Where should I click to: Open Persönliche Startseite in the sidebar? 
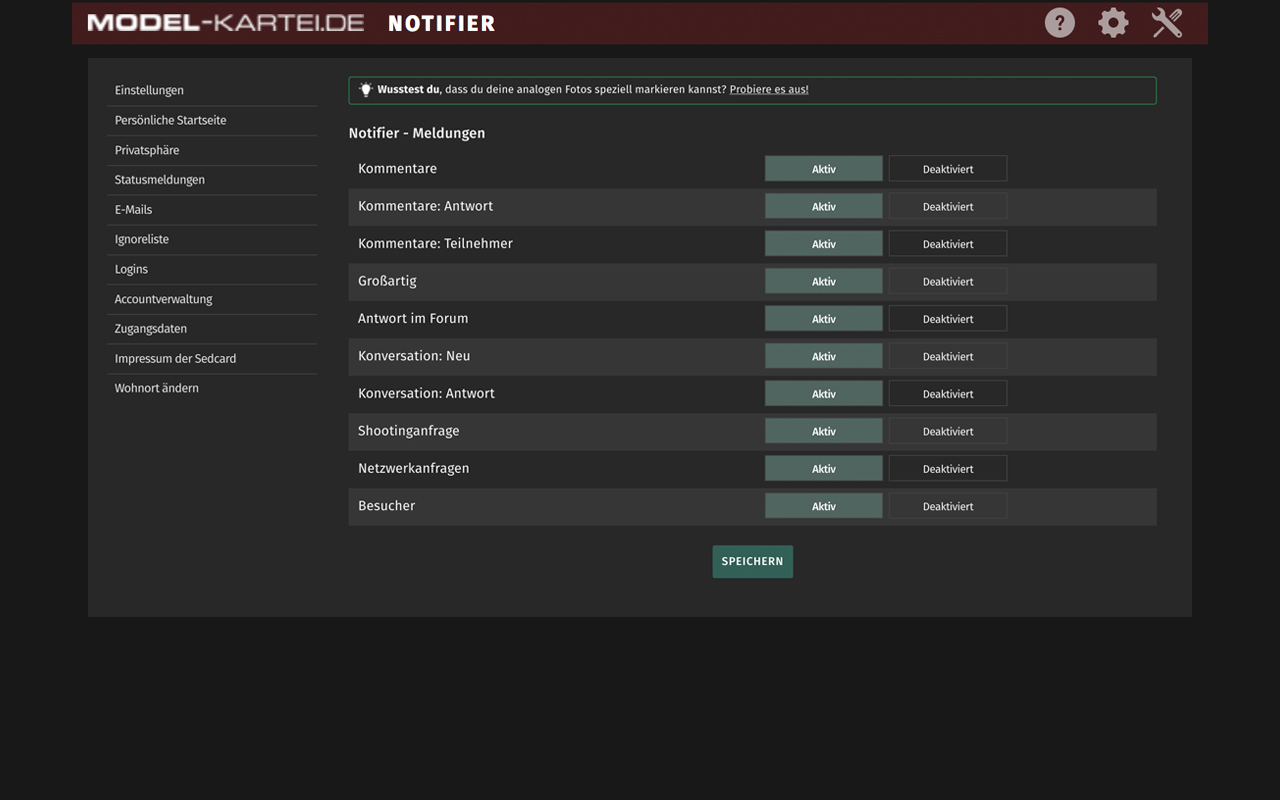(x=212, y=121)
